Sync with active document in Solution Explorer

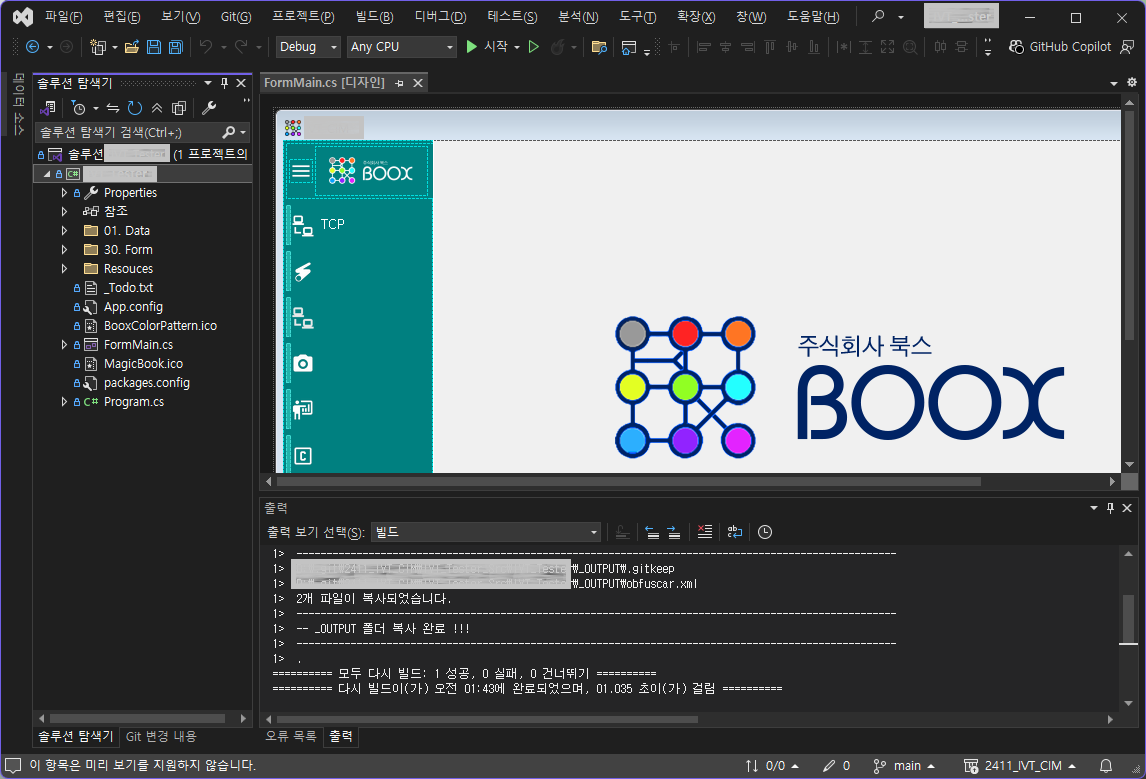(x=113, y=108)
